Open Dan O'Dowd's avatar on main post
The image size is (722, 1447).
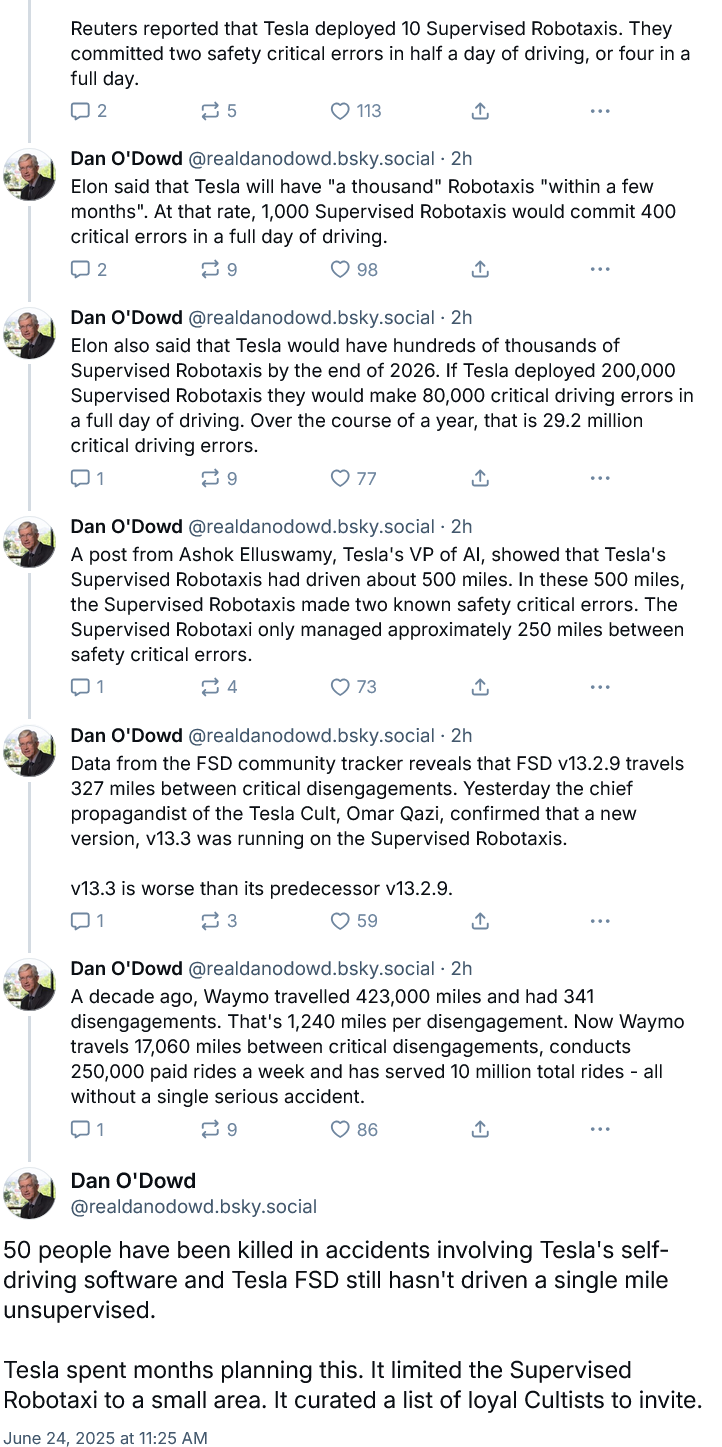[30, 1193]
